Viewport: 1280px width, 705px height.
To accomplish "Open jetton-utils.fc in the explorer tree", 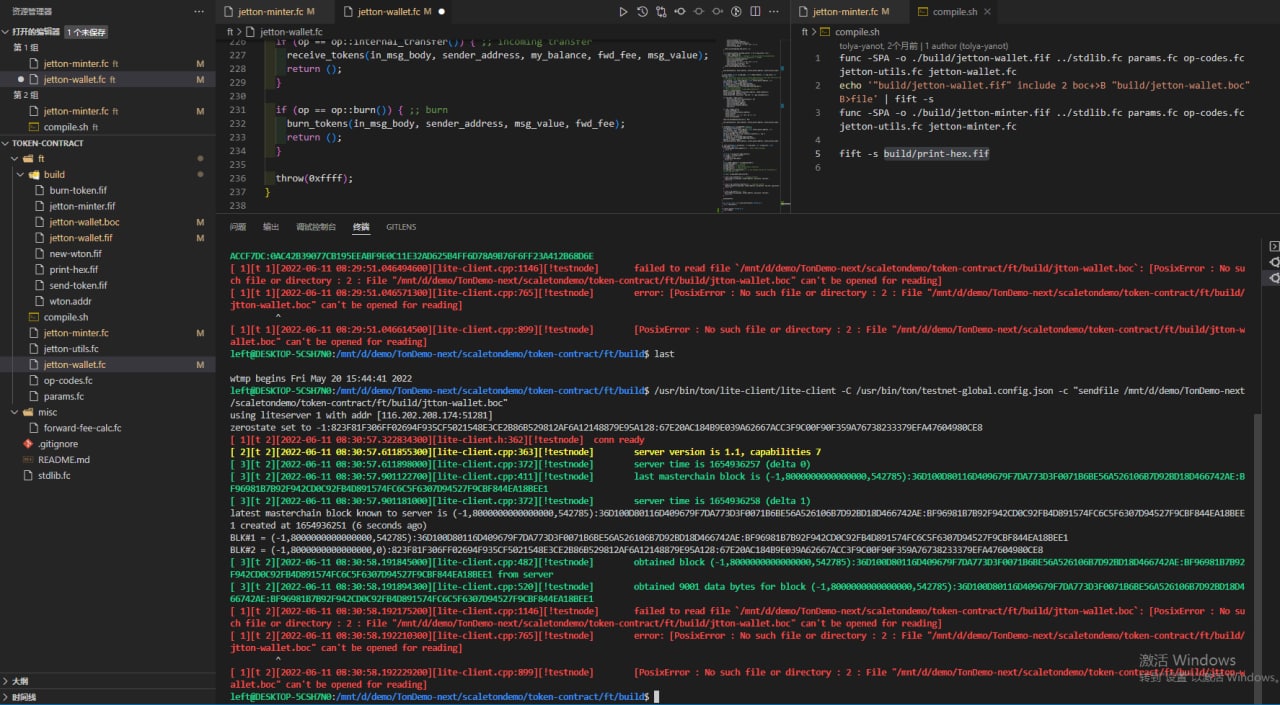I will (108, 349).
